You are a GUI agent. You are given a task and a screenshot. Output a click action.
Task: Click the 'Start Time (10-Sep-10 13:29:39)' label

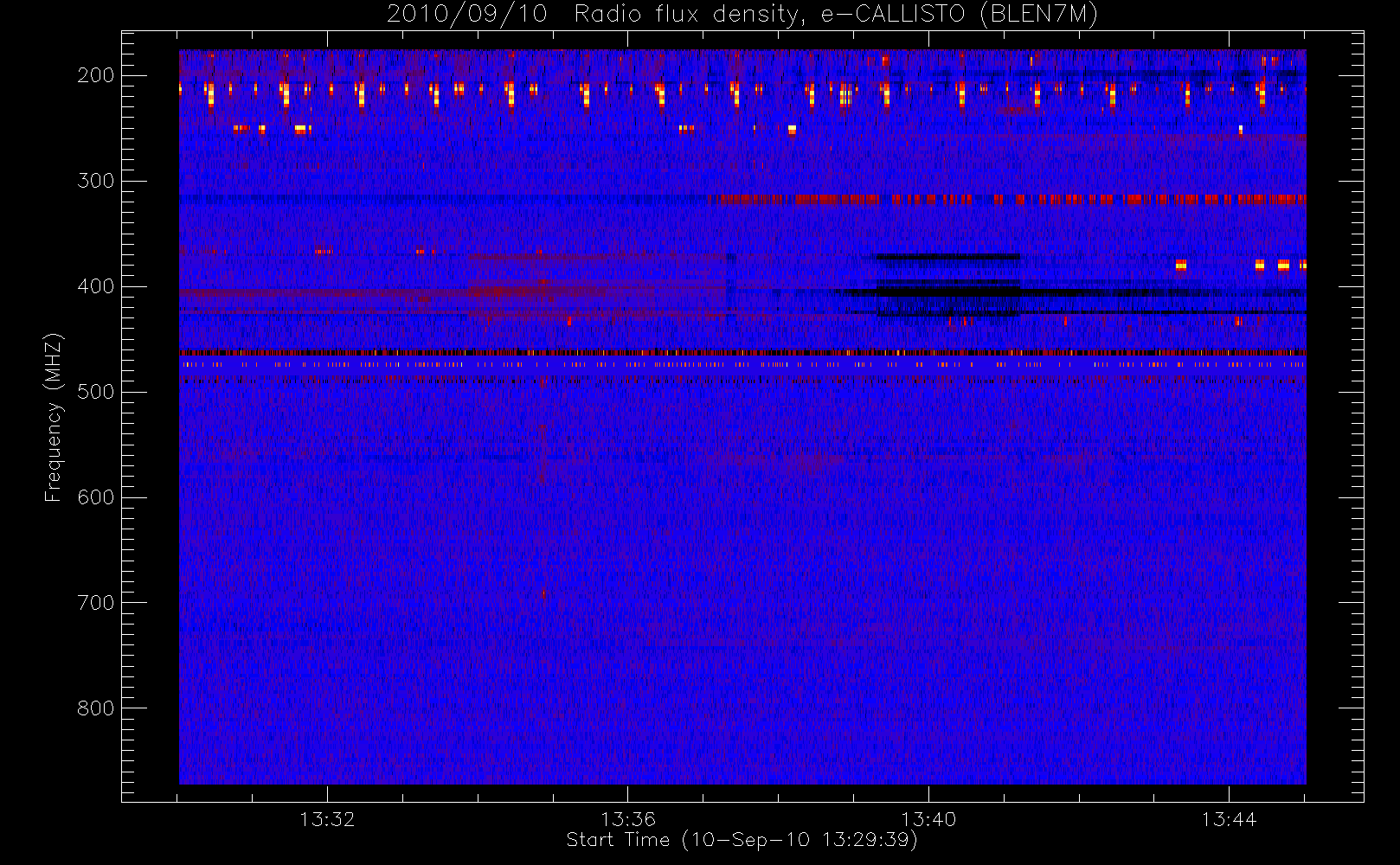(x=742, y=840)
